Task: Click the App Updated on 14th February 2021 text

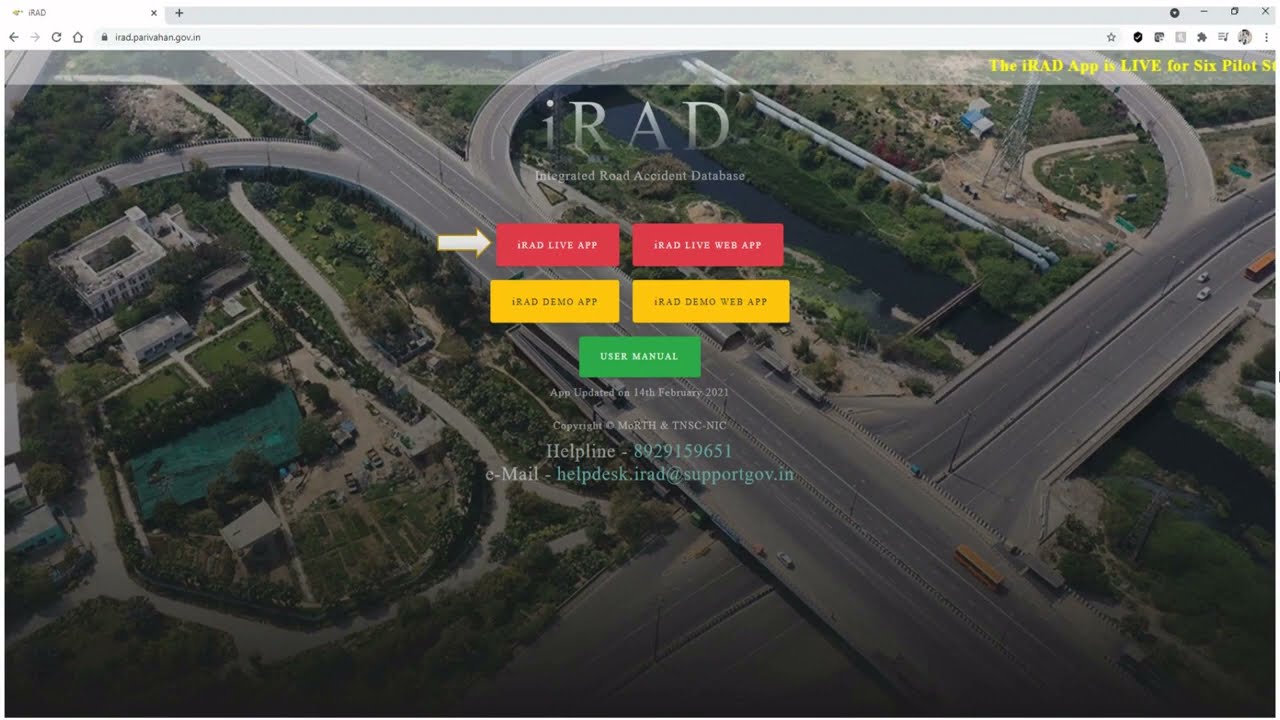Action: point(639,393)
